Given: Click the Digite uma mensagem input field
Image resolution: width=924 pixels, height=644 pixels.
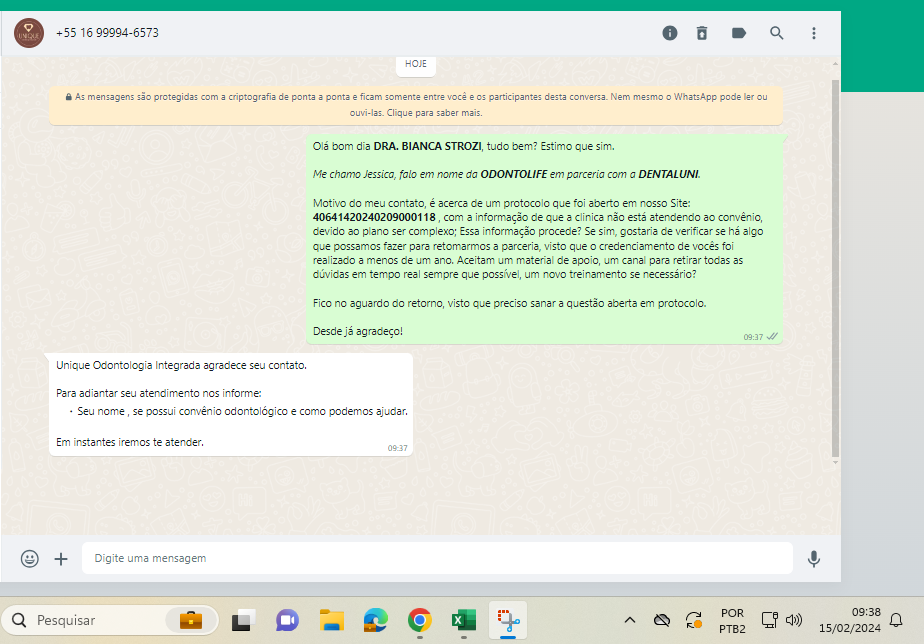Looking at the screenshot, I should [x=437, y=558].
